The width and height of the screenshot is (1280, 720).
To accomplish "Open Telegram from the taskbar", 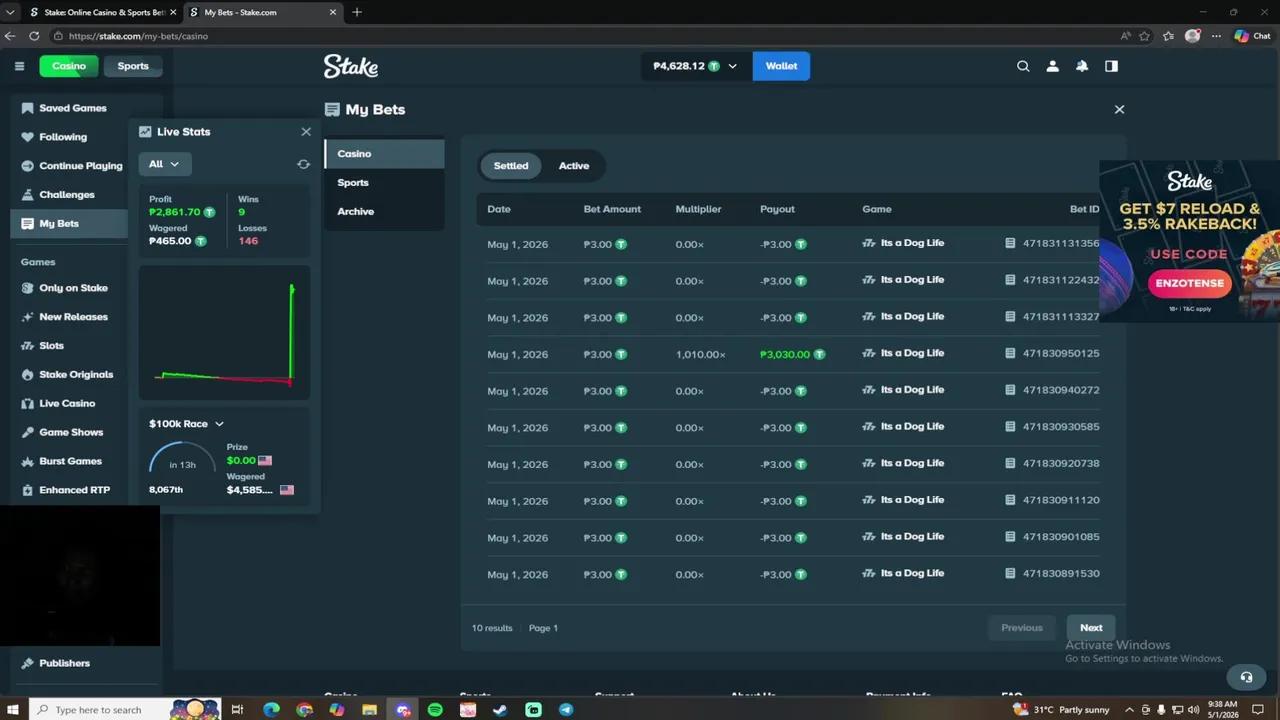I will (x=566, y=710).
